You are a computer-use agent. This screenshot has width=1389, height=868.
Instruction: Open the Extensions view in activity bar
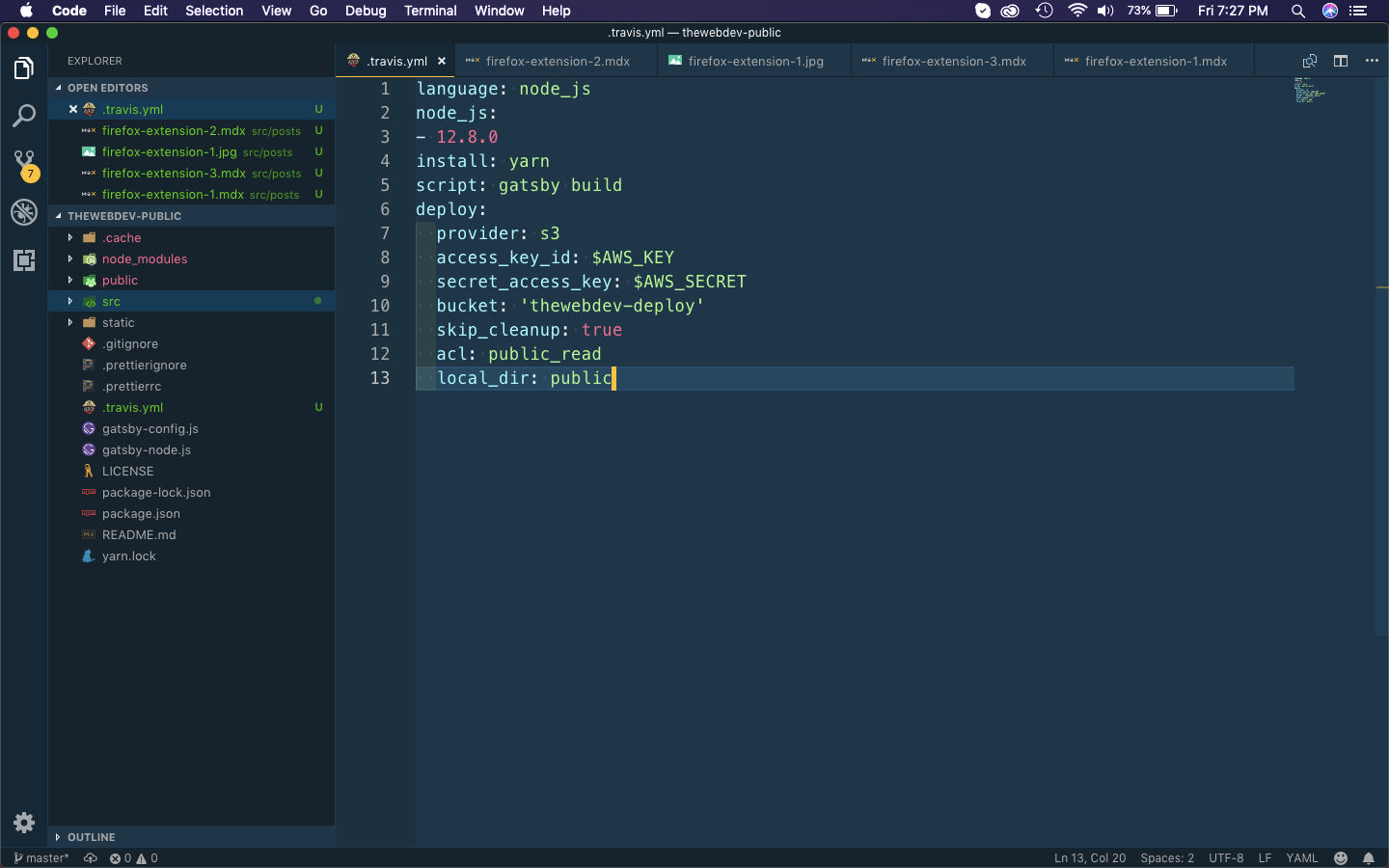[x=24, y=260]
